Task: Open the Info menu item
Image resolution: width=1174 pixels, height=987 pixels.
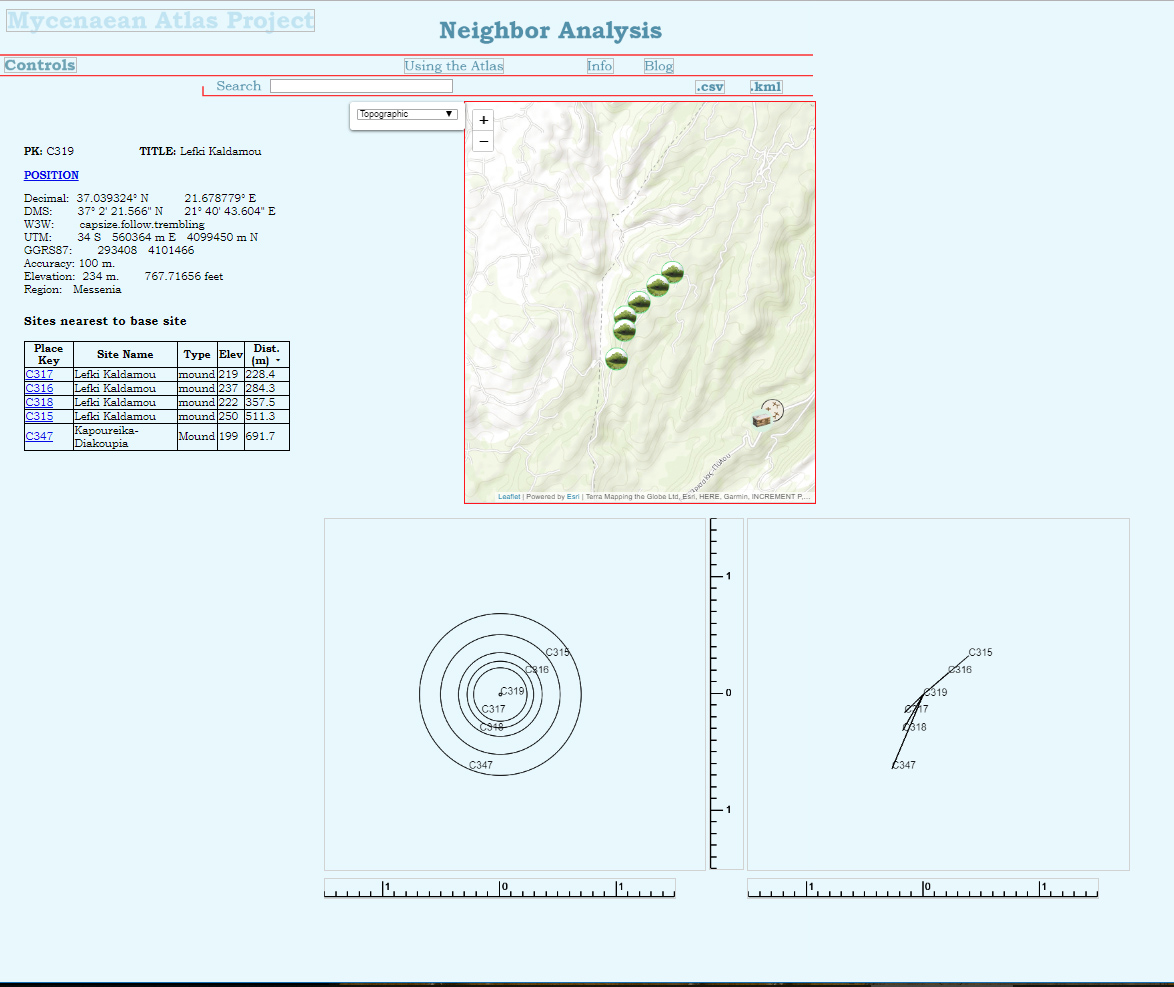Action: point(600,66)
